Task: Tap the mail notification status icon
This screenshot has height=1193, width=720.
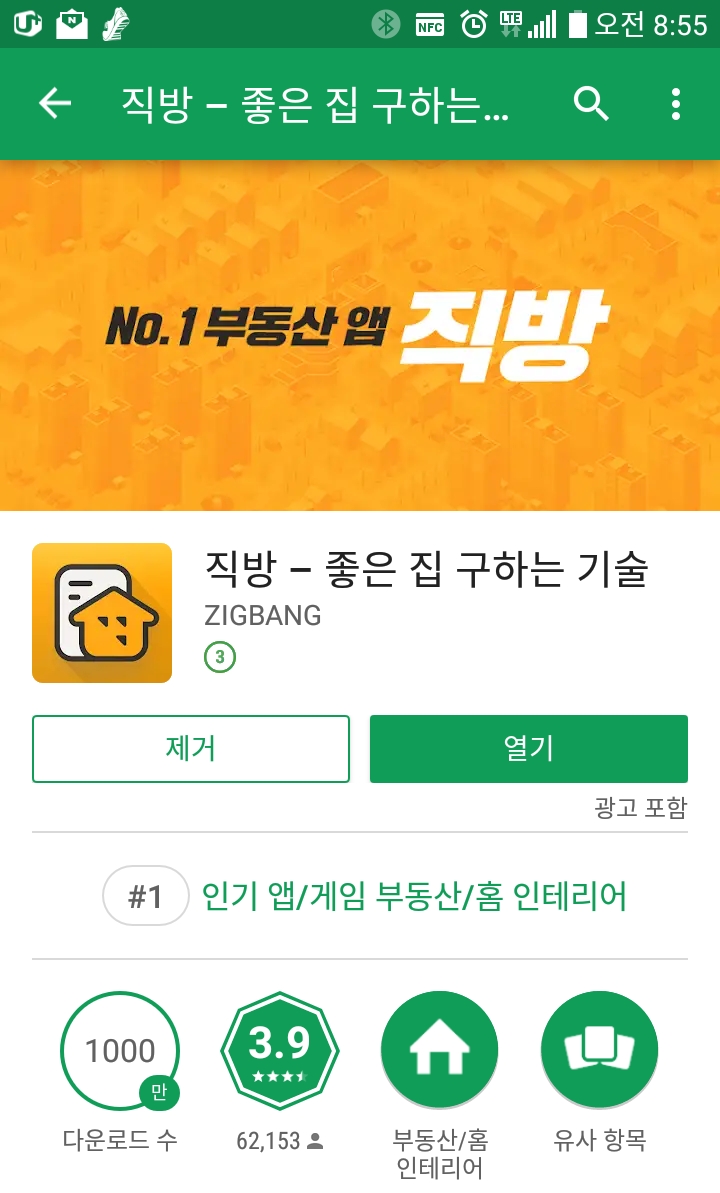Action: coord(72,25)
